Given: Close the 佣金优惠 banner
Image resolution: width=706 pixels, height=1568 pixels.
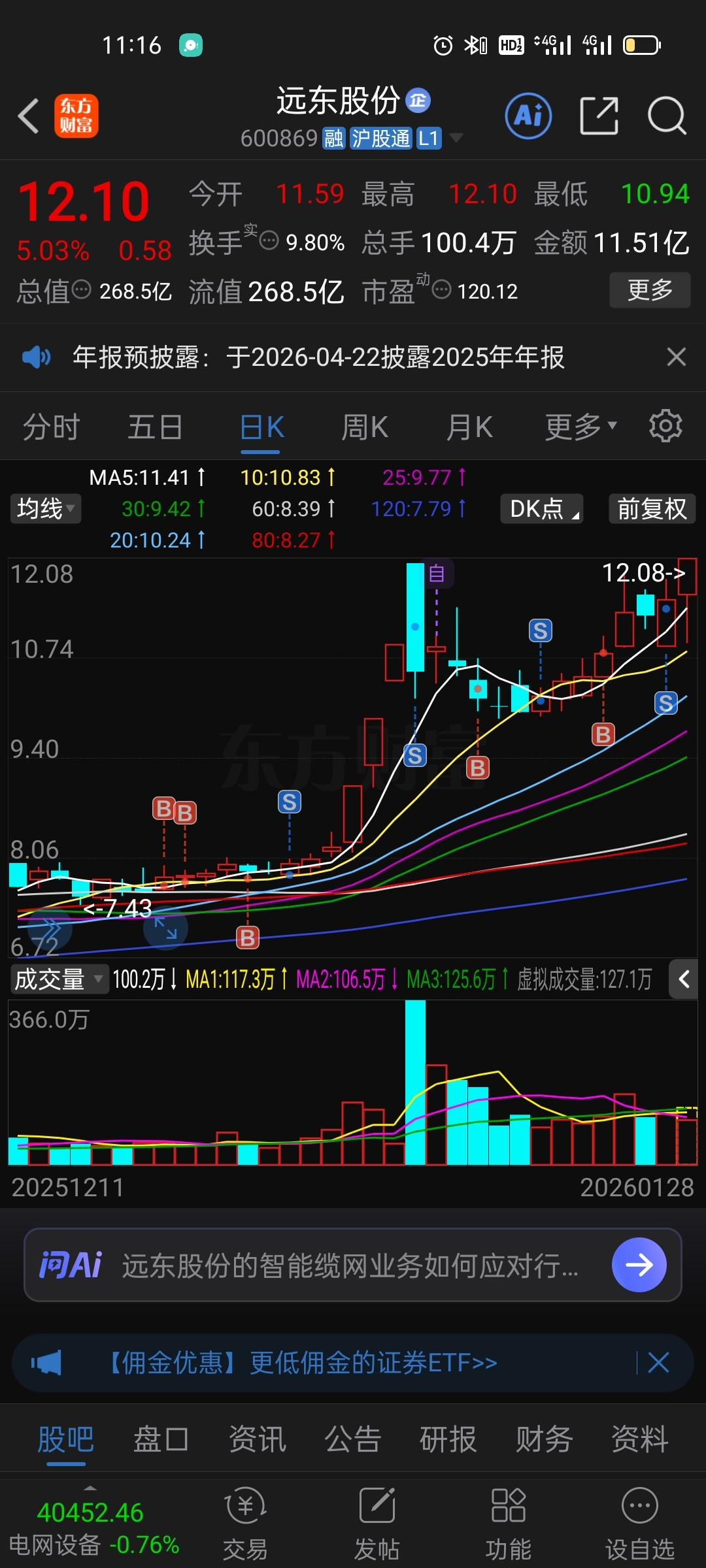Looking at the screenshot, I should pos(658,1363).
